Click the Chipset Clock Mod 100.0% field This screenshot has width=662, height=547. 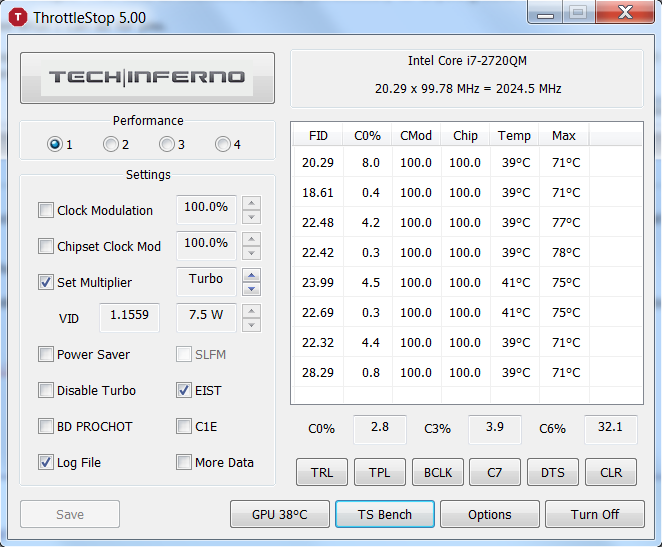click(206, 246)
